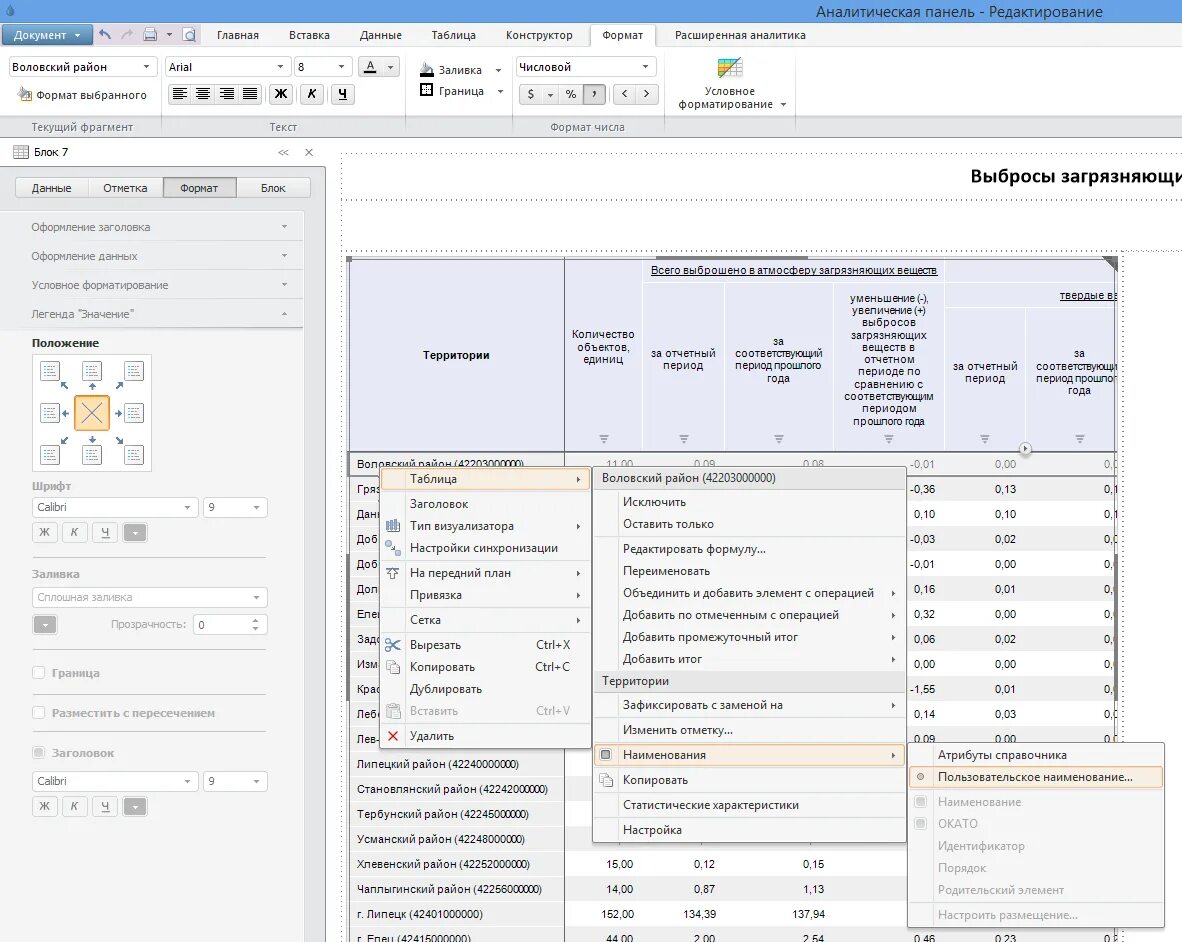Image resolution: width=1182 pixels, height=942 pixels.
Task: Expand the Оформление заголовка section
Action: (x=160, y=227)
